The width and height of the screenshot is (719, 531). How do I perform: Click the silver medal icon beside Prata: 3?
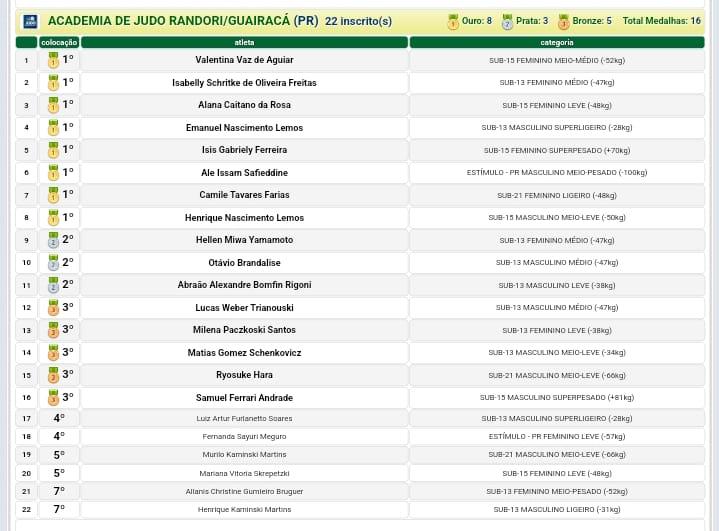[507, 22]
